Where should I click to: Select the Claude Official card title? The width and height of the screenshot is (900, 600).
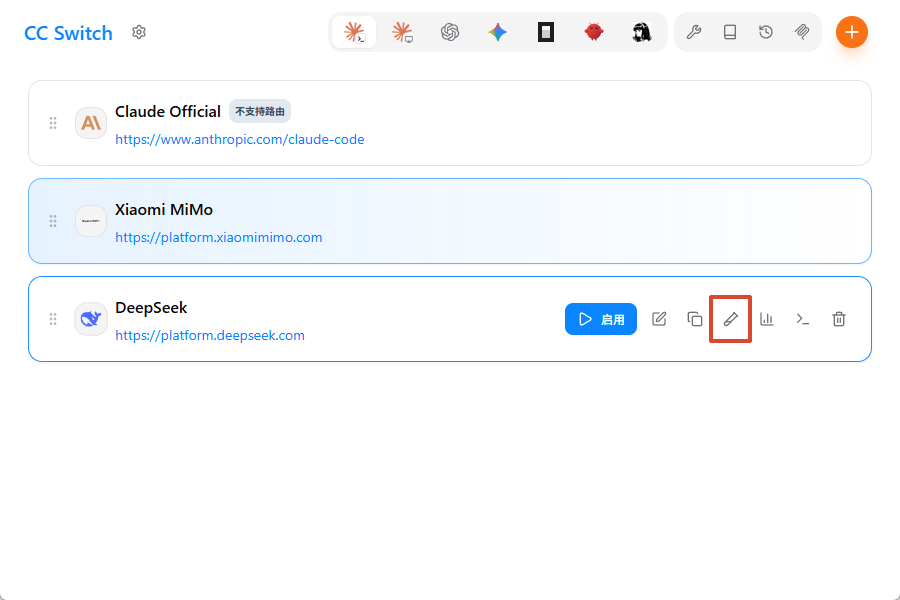[x=168, y=111]
